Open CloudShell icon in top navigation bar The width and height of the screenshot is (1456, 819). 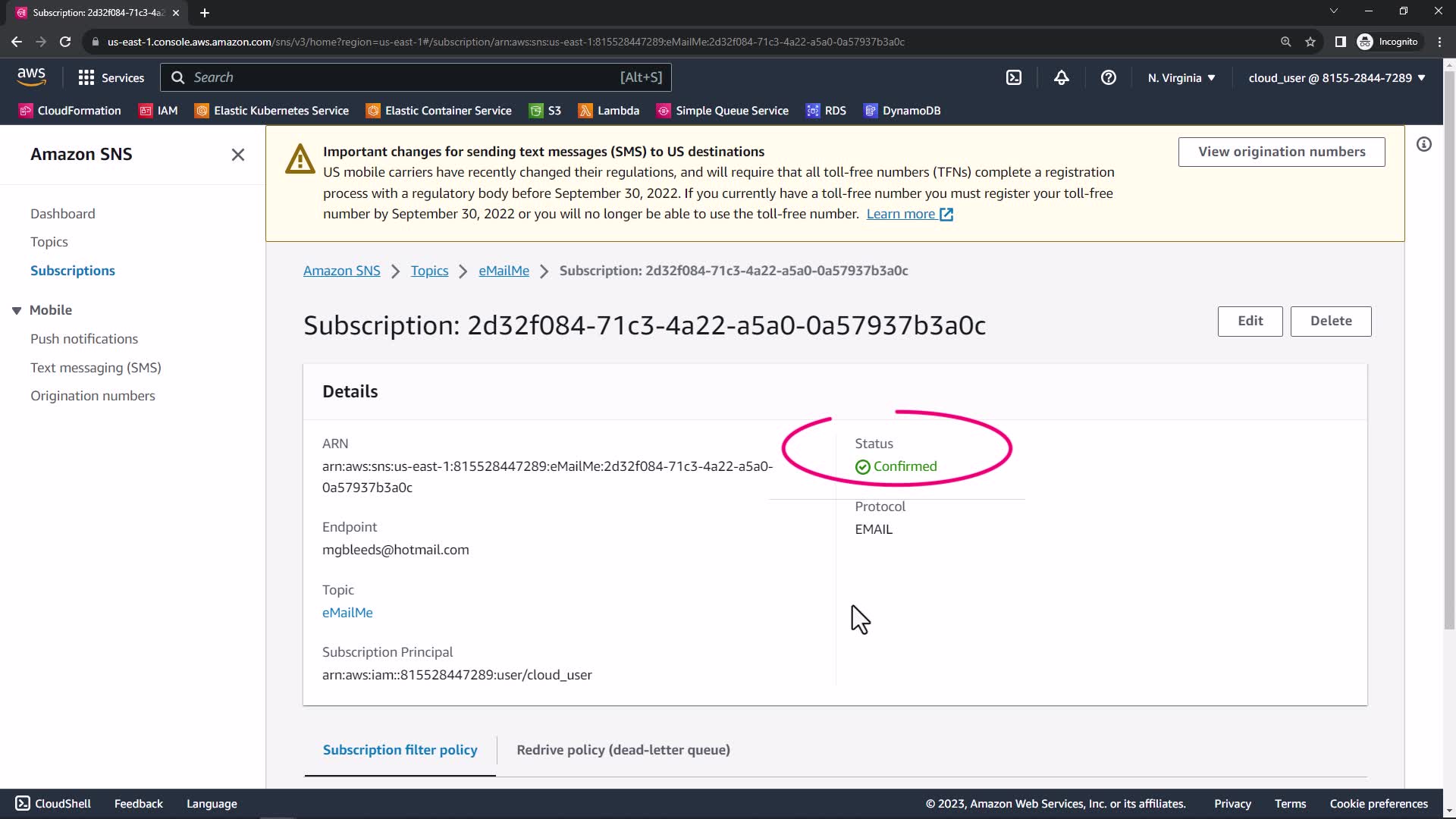[1014, 77]
